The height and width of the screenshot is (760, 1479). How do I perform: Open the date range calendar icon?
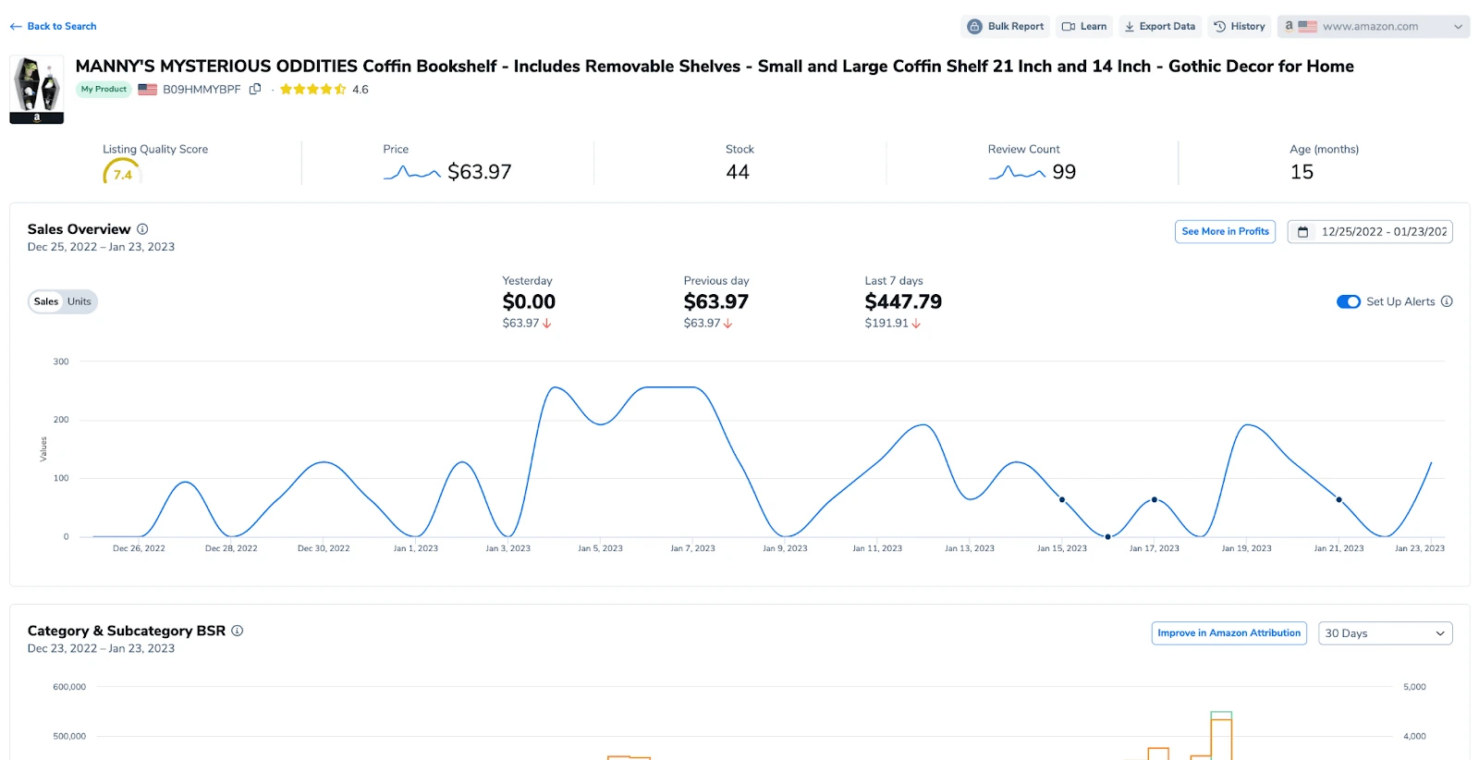click(x=1303, y=231)
